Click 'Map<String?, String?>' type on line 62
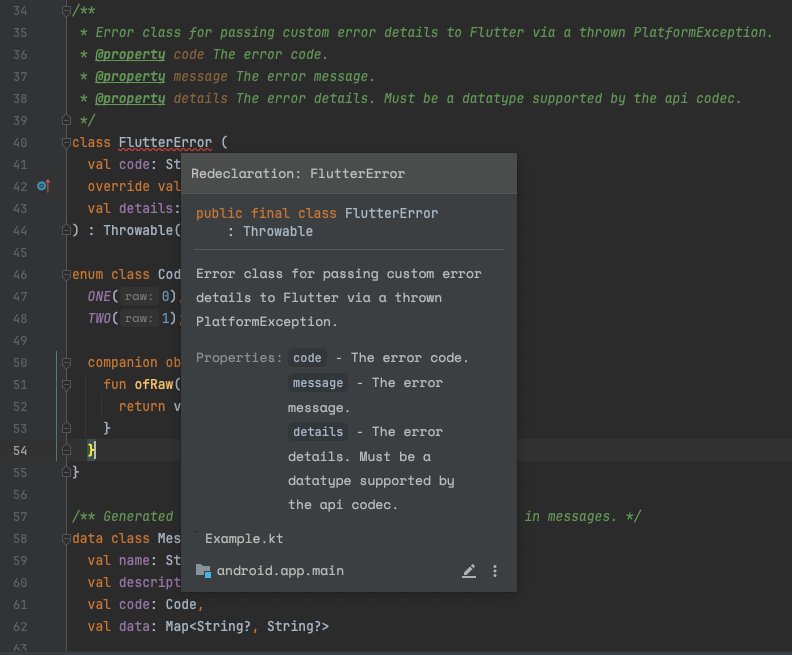The width and height of the screenshot is (792, 655). pos(247,626)
